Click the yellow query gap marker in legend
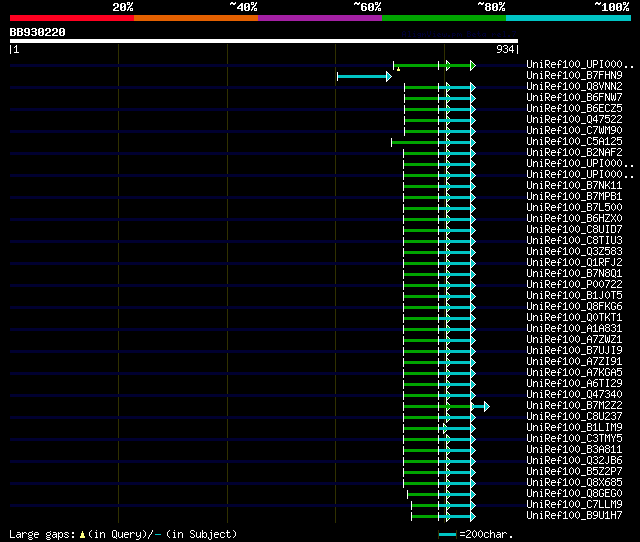The height and width of the screenshot is (542, 640). point(82,534)
